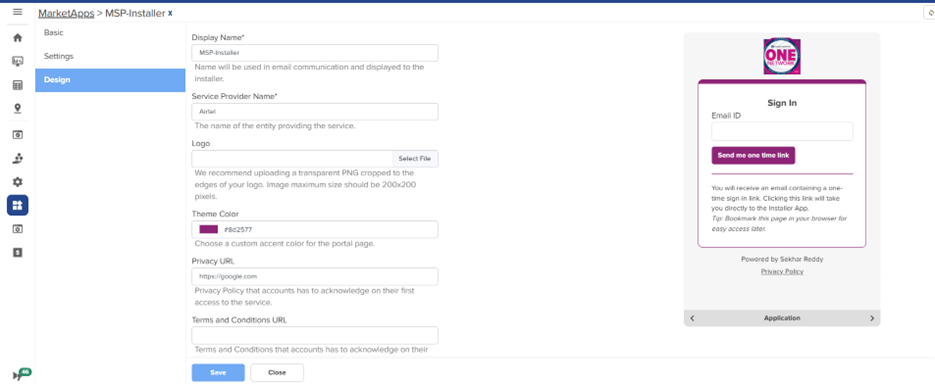Click the Logo file path field

coord(292,159)
